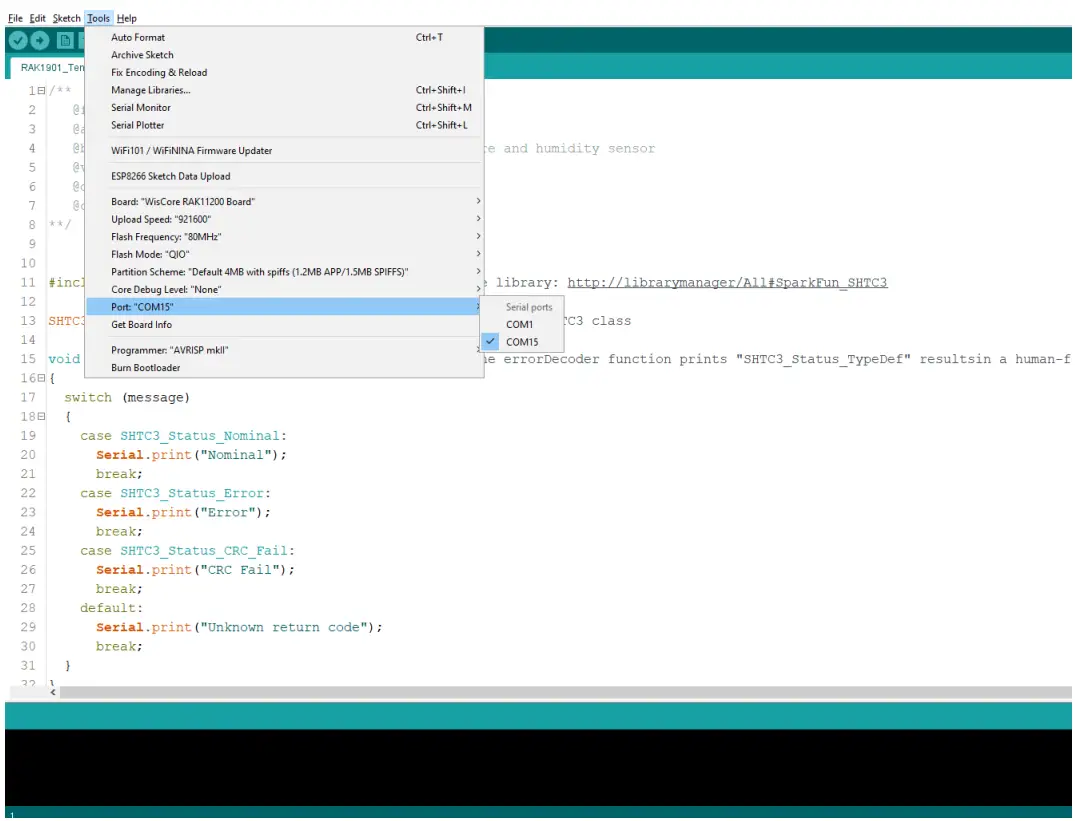Select Serial Monitor from Tools menu
The width and height of the screenshot is (1075, 821).
(141, 108)
